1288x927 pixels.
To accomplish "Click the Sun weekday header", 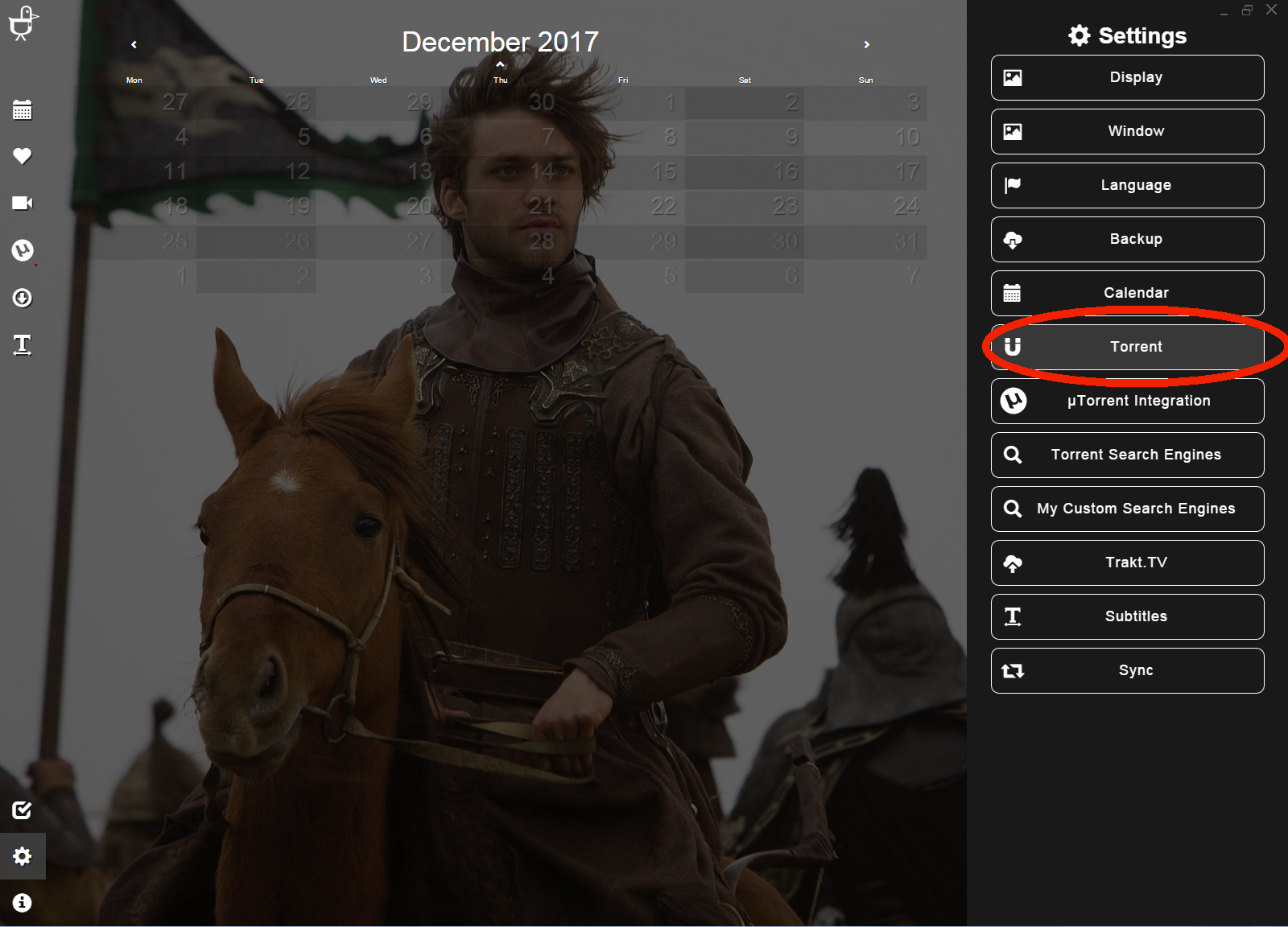I will [x=866, y=80].
